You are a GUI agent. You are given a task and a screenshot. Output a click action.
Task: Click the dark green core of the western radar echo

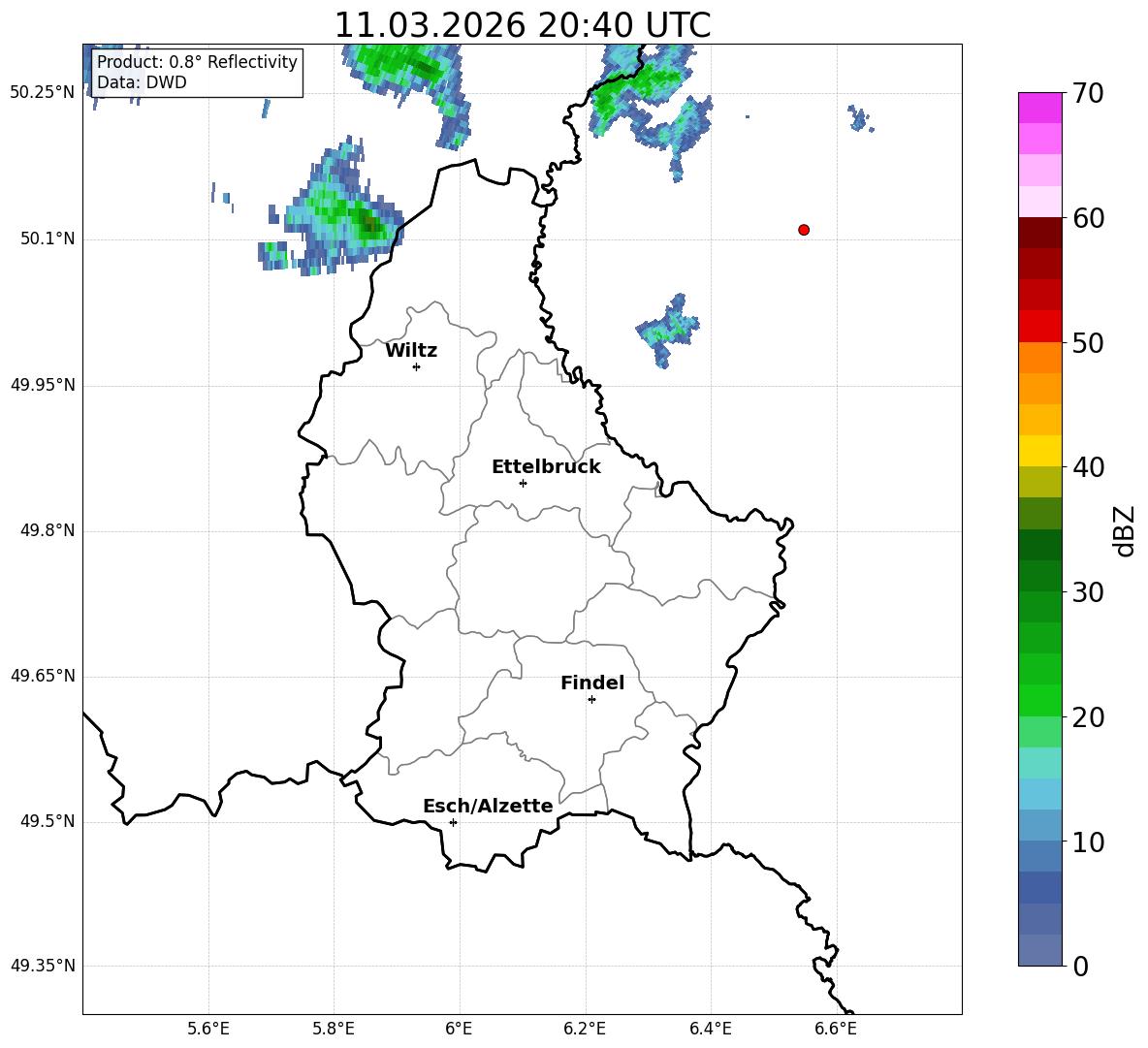(x=369, y=224)
